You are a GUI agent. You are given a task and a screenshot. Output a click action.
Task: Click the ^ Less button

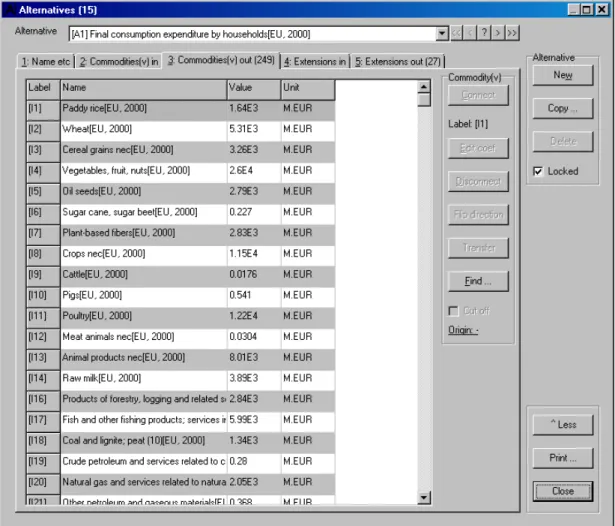click(562, 425)
